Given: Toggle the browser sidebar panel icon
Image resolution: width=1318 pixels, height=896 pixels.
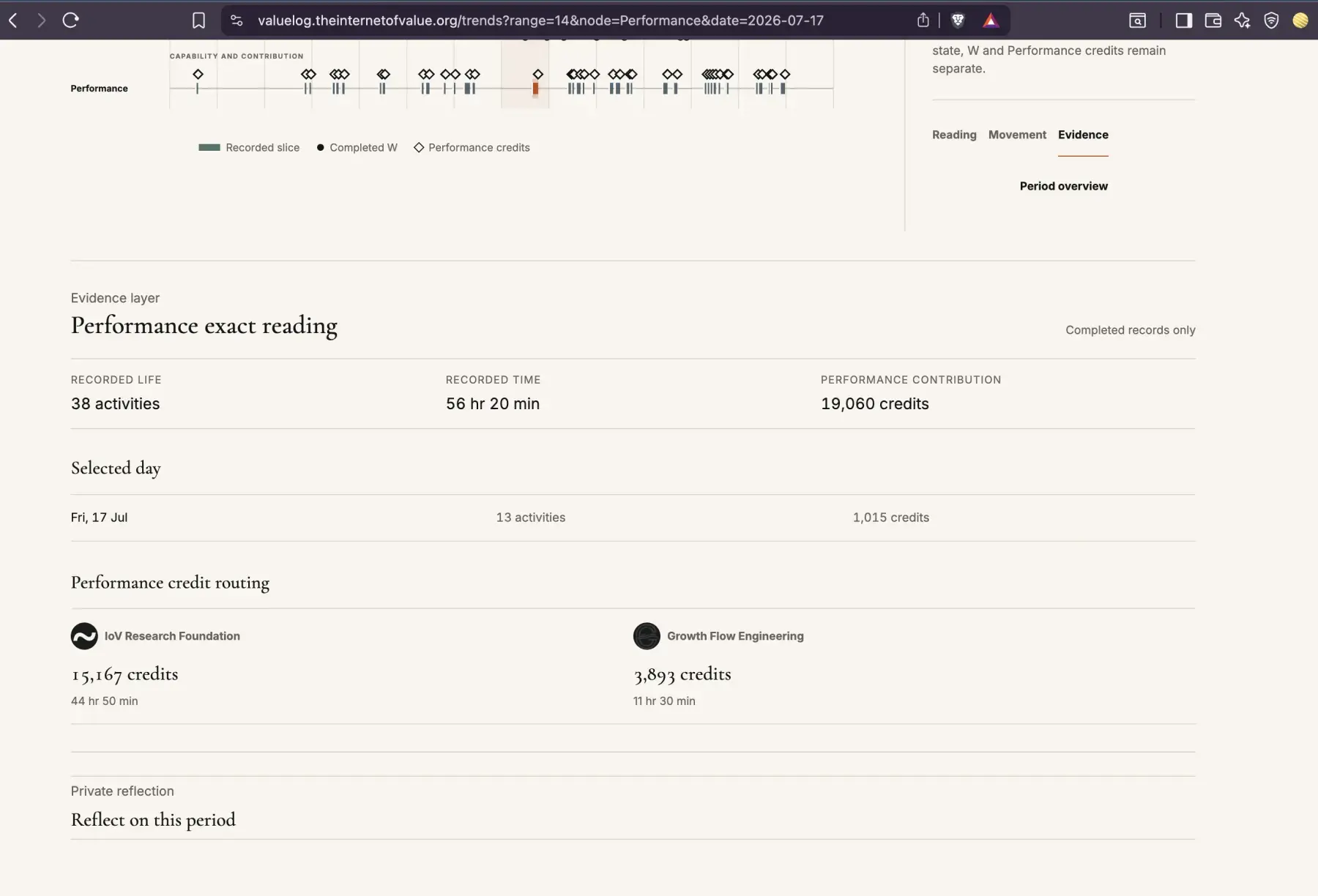Looking at the screenshot, I should point(1183,20).
